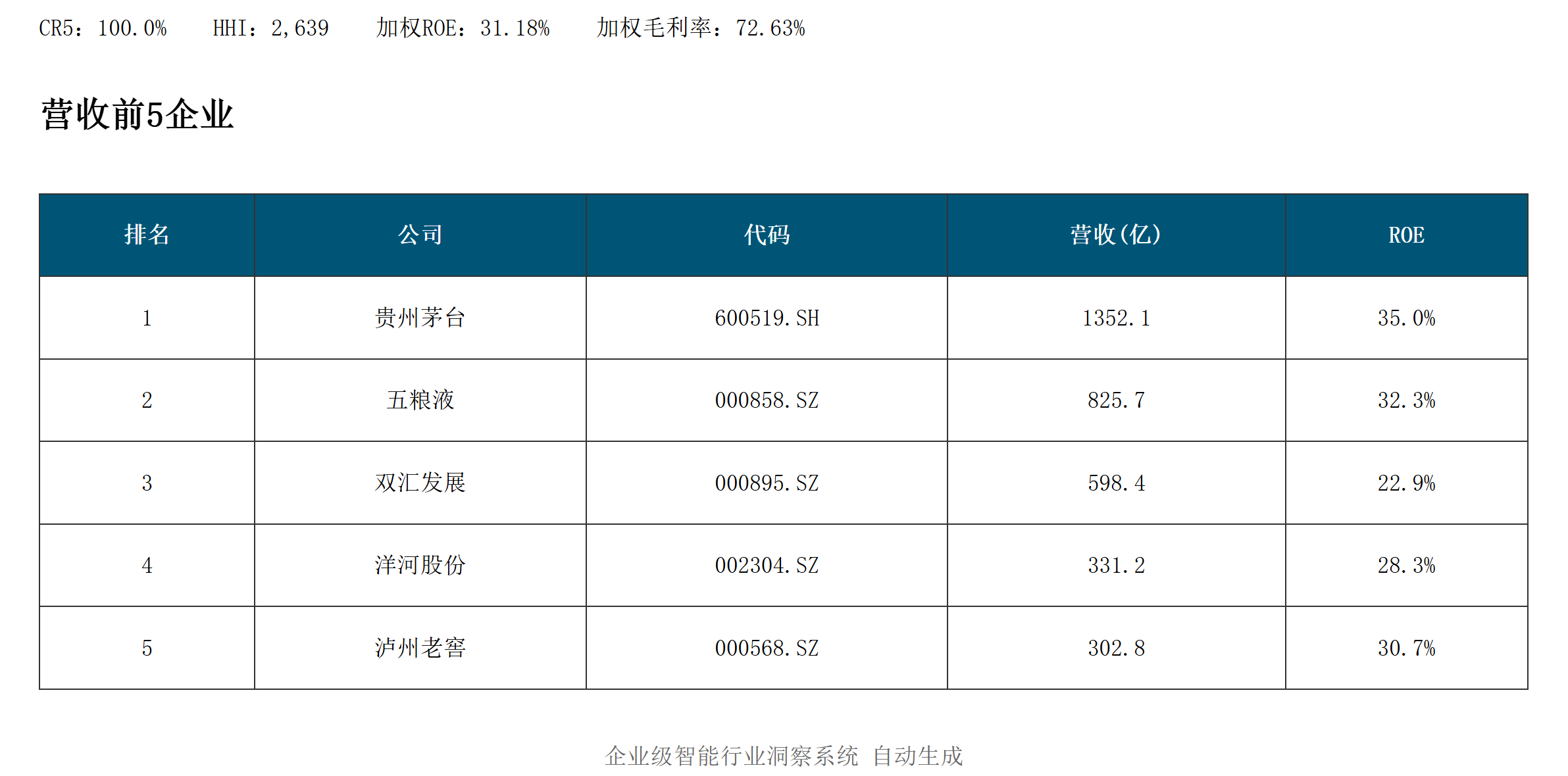Click the HHI: 2,639 metric
Screen dimensions: 1568x776
tap(270, 28)
